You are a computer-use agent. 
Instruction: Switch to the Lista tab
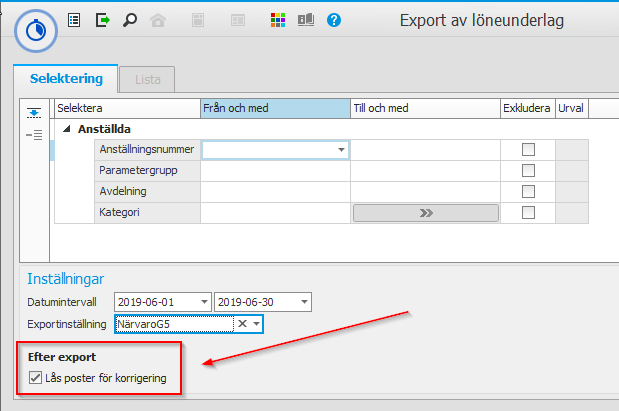tap(147, 79)
